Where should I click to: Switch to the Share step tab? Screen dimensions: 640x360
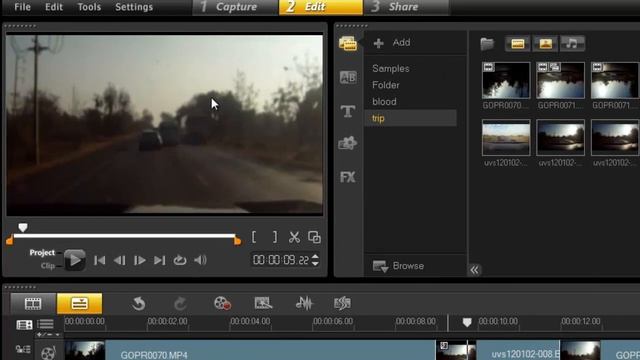(x=406, y=7)
